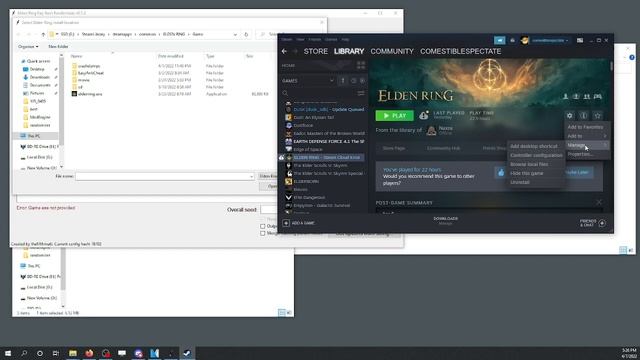640x360 pixels.
Task: Open Elden Ring Store Page link
Action: (x=394, y=148)
